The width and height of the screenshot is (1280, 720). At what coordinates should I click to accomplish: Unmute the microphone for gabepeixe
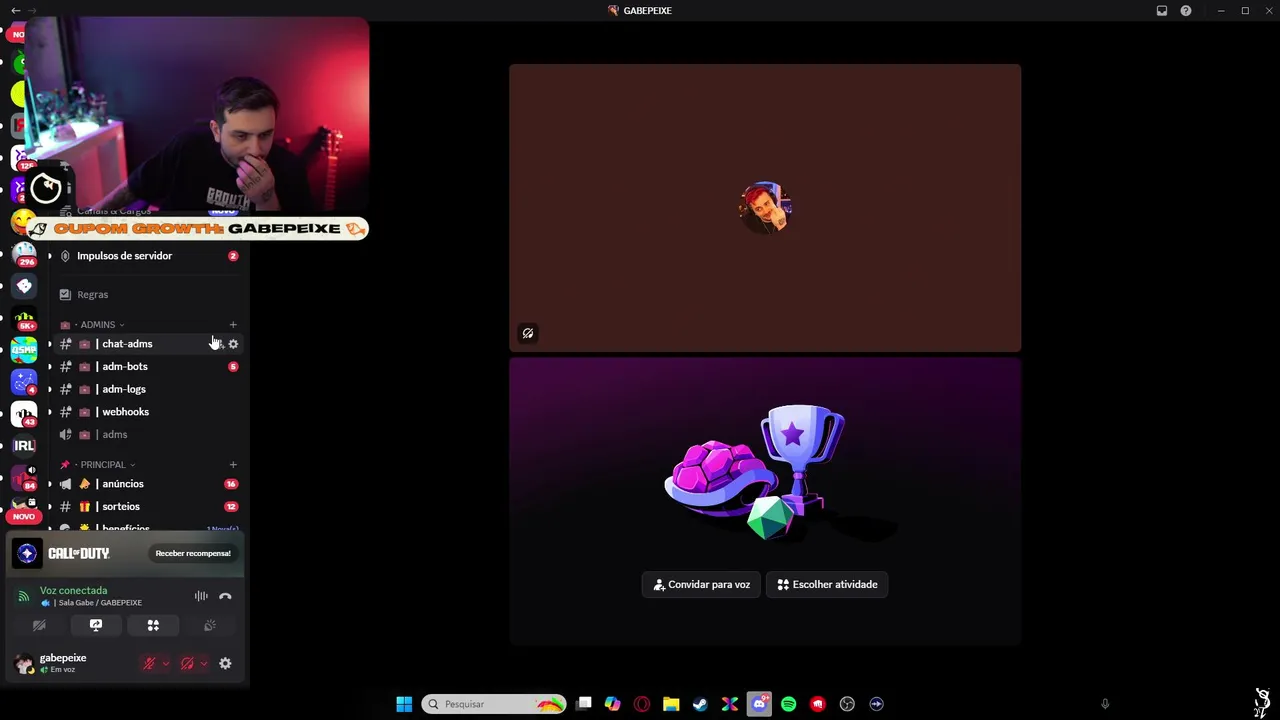[149, 663]
